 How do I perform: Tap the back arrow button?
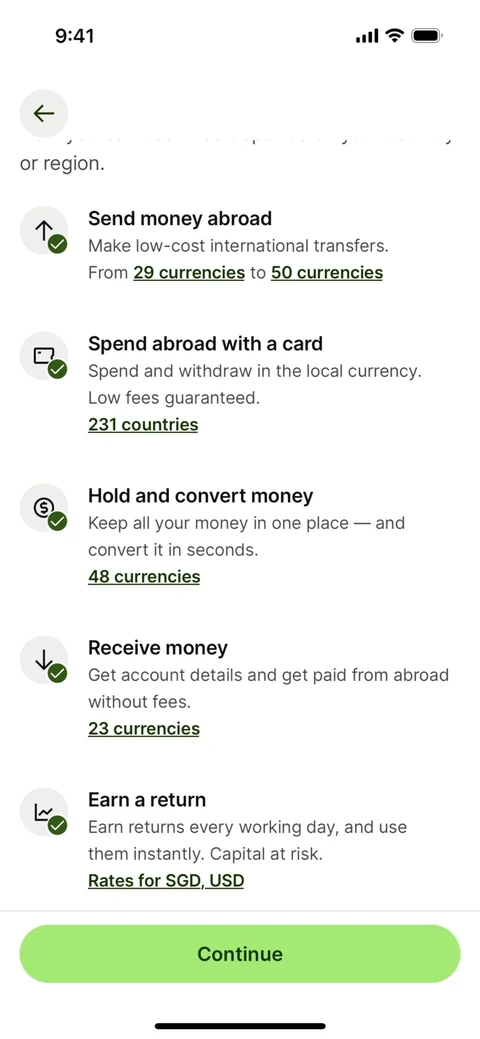[x=44, y=113]
